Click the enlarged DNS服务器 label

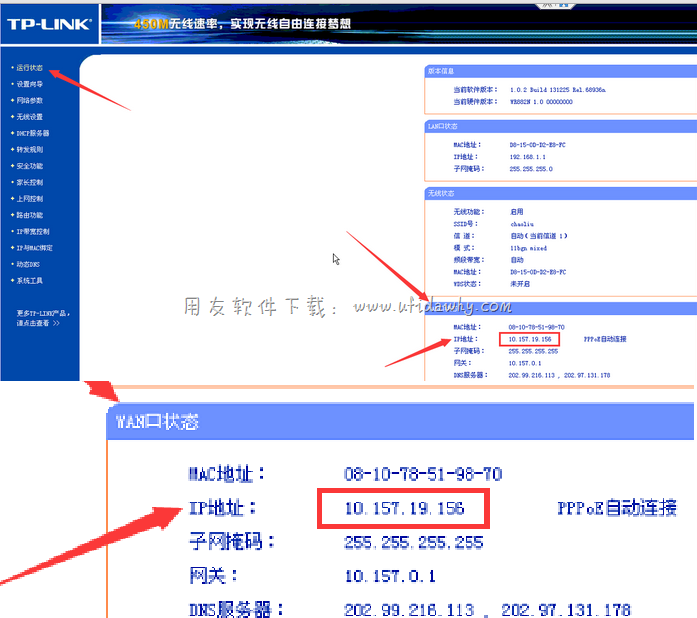(236, 610)
